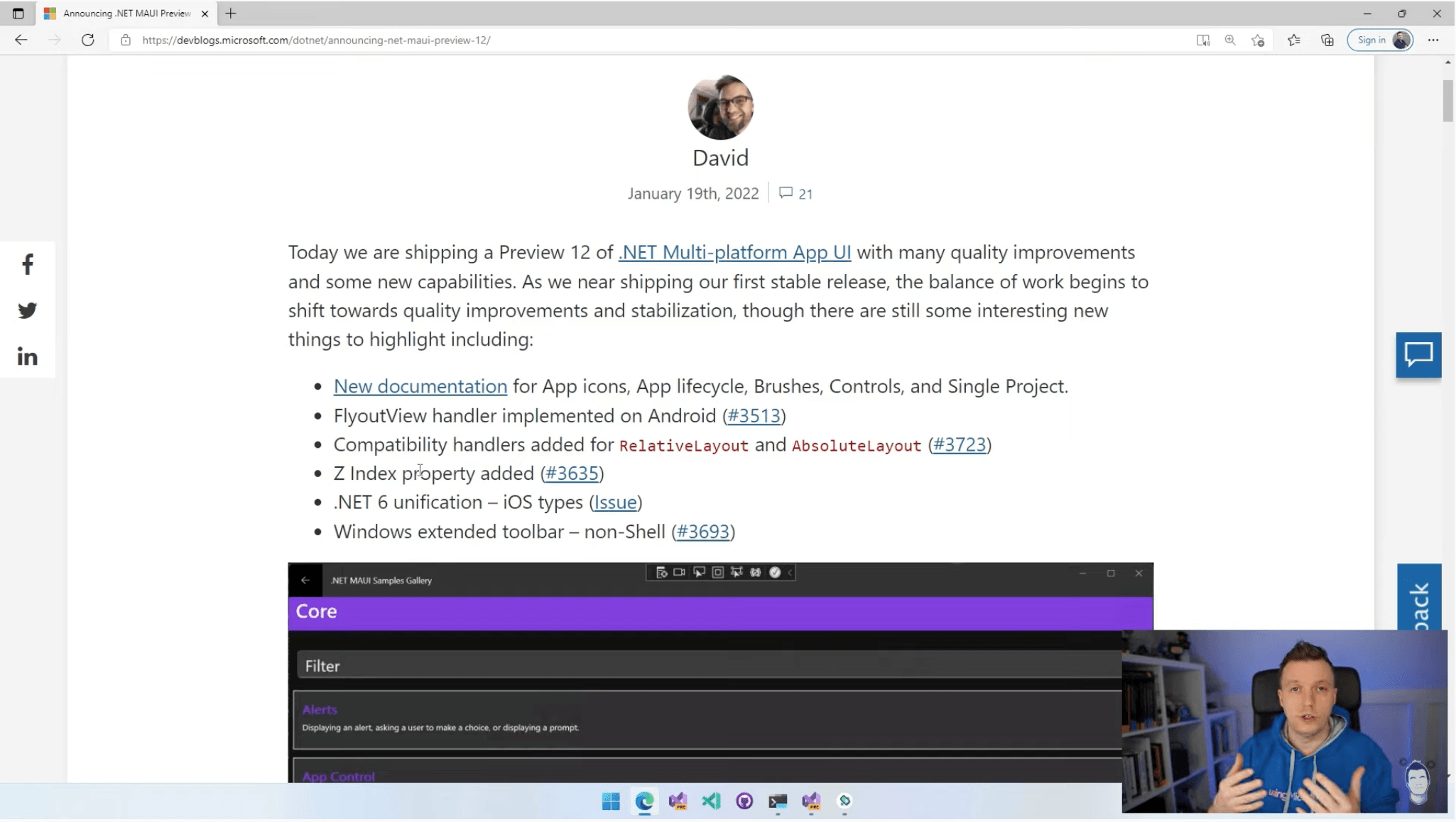This screenshot has width=1456, height=822.
Task: Share the article on LinkedIn
Action: [x=27, y=357]
